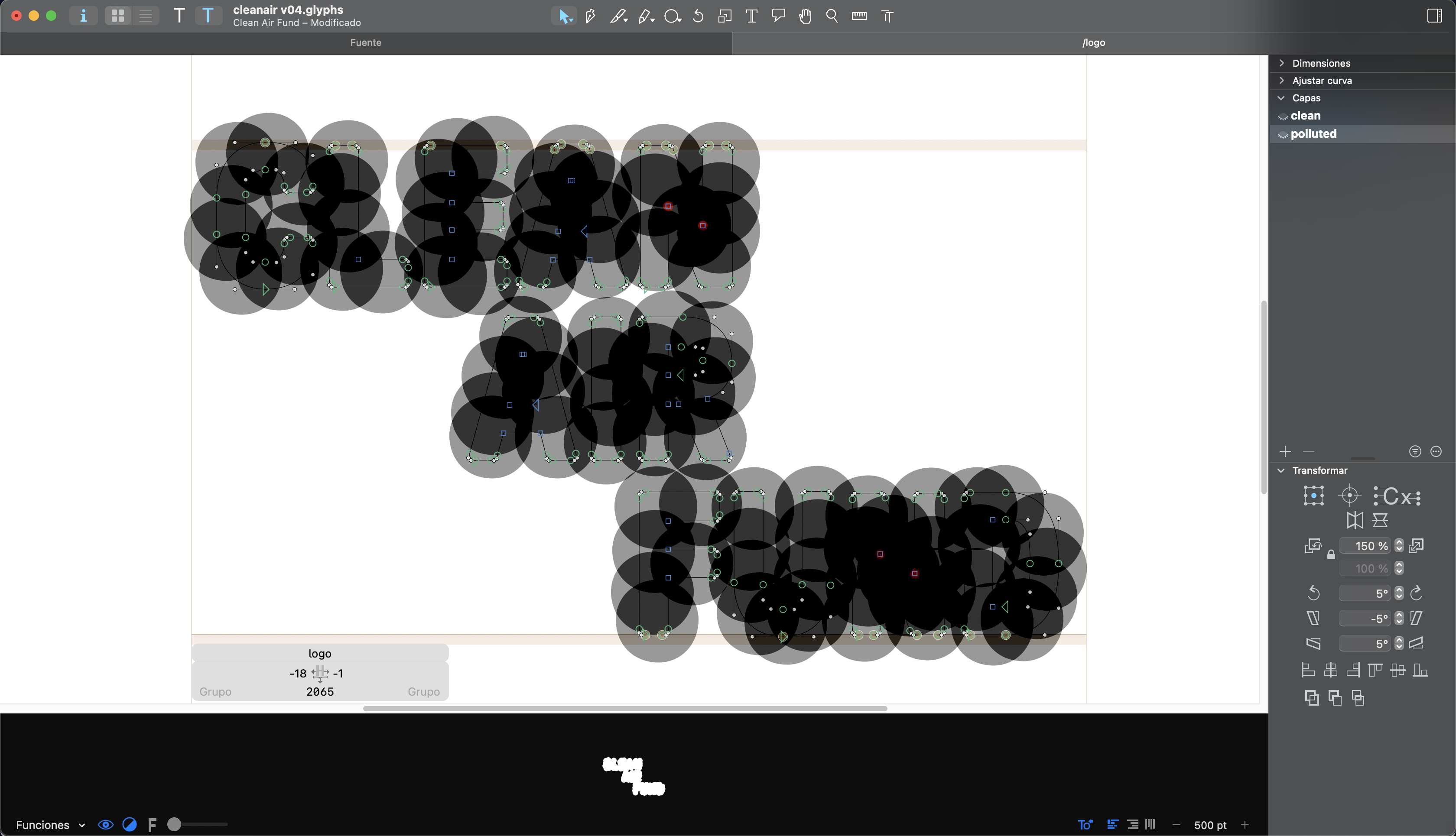Toggle visibility of the clean layer
The width and height of the screenshot is (1456, 836).
coord(1283,117)
